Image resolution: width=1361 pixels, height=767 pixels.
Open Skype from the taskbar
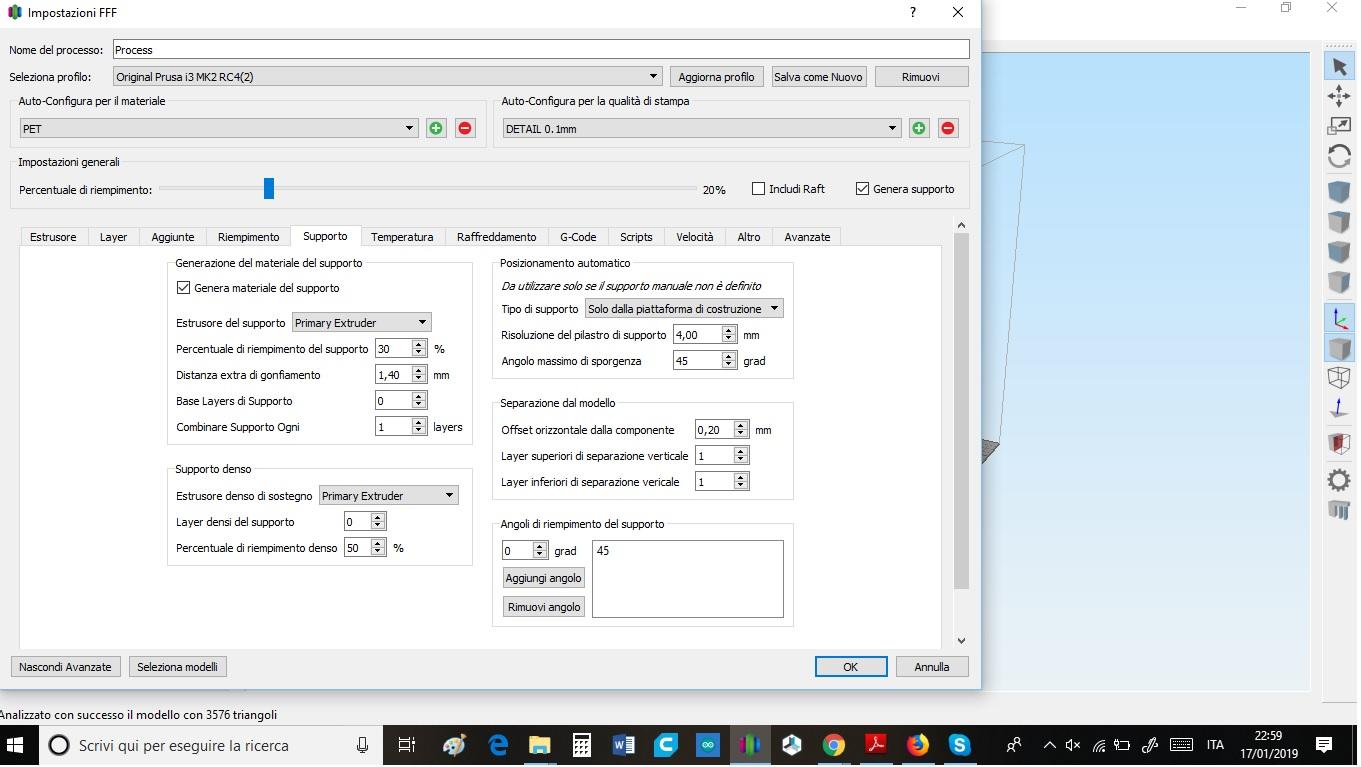pos(960,745)
